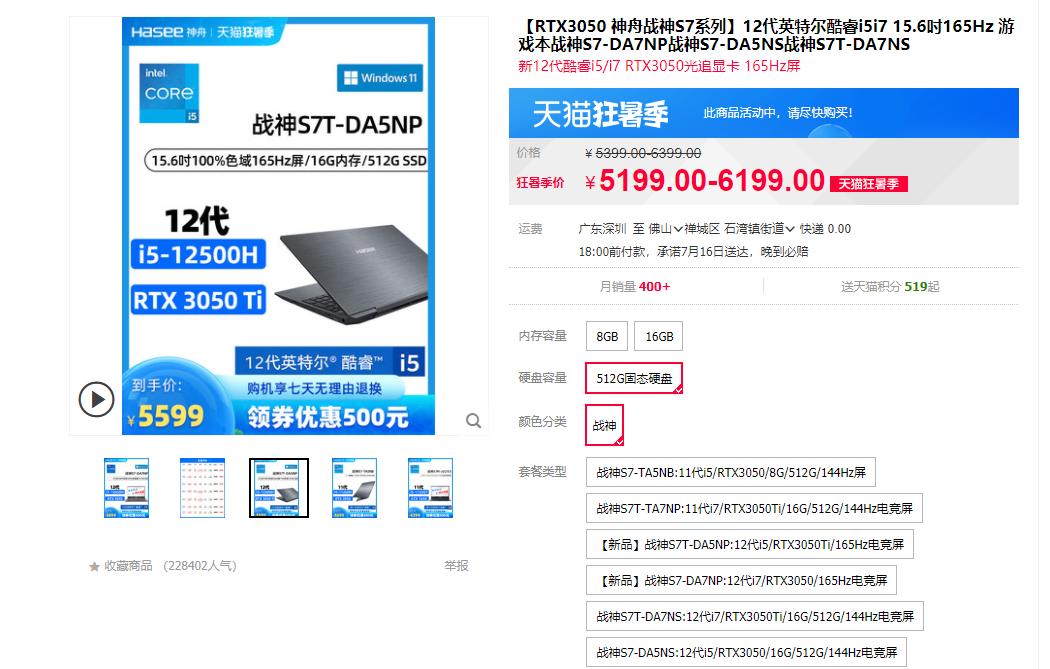1050x669 pixels.
Task: Select the 16GB memory option
Action: point(659,336)
